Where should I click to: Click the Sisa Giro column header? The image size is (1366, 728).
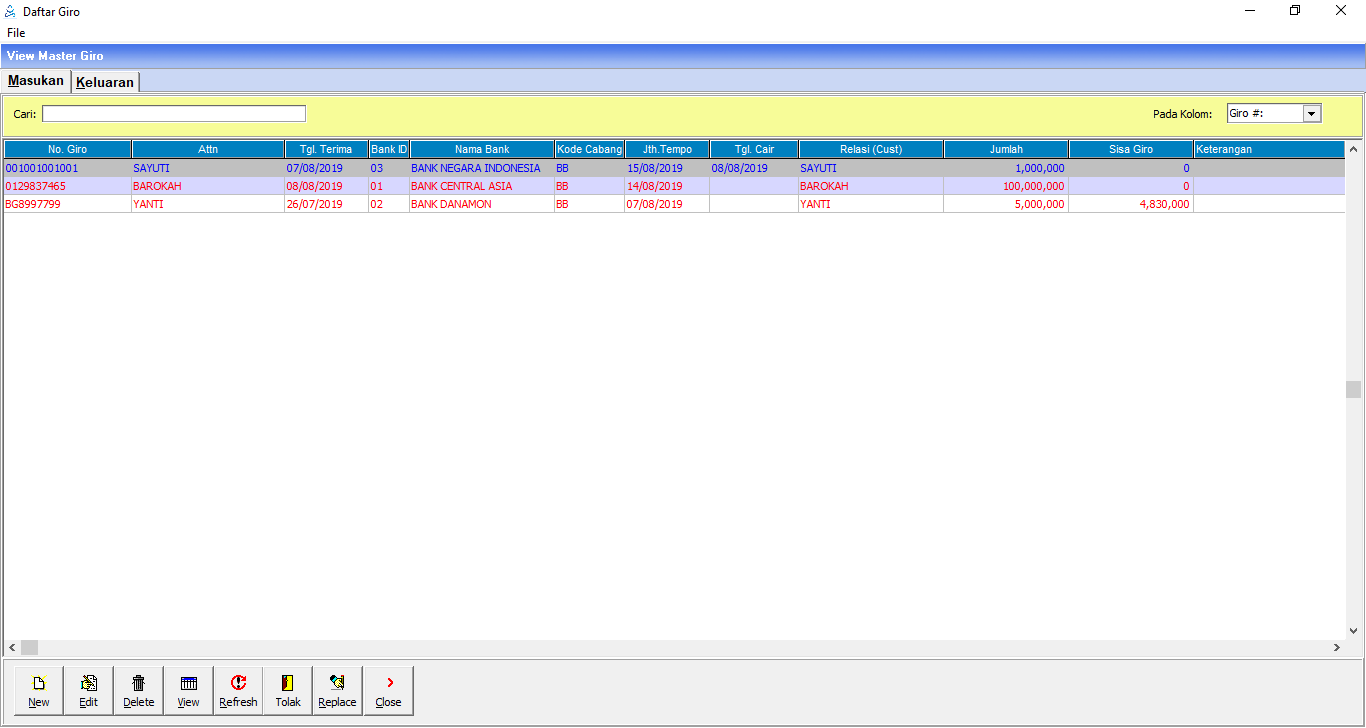click(x=1131, y=149)
